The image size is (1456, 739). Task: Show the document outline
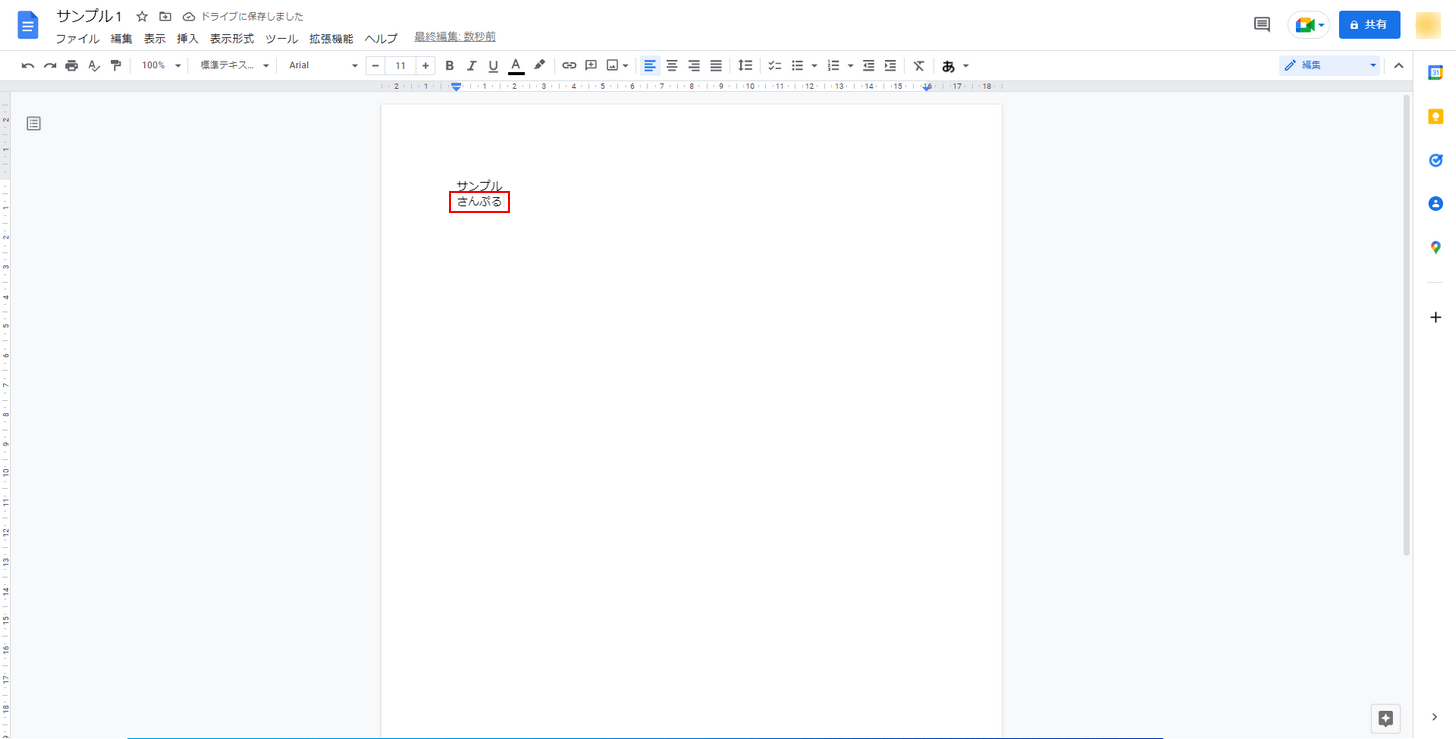(x=34, y=124)
